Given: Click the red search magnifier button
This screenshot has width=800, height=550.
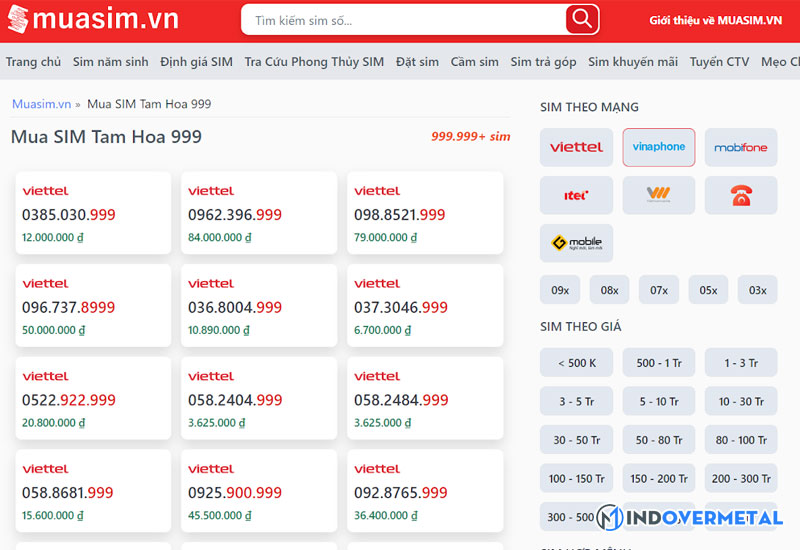Looking at the screenshot, I should (x=581, y=19).
